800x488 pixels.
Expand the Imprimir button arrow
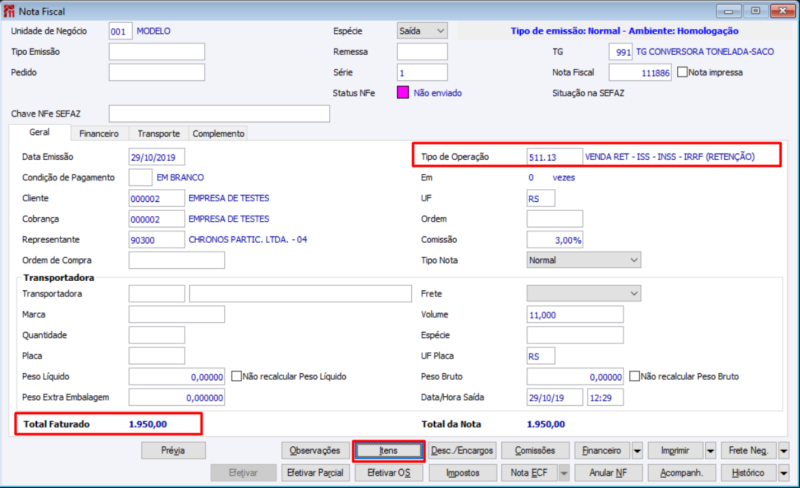(710, 451)
